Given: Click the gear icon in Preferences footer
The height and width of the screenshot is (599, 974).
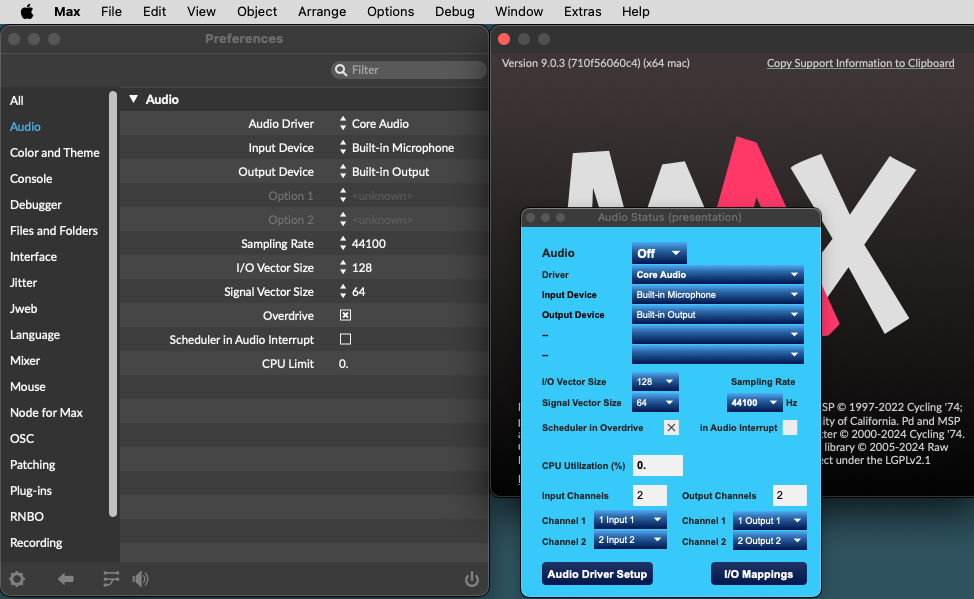Looking at the screenshot, I should pos(17,579).
